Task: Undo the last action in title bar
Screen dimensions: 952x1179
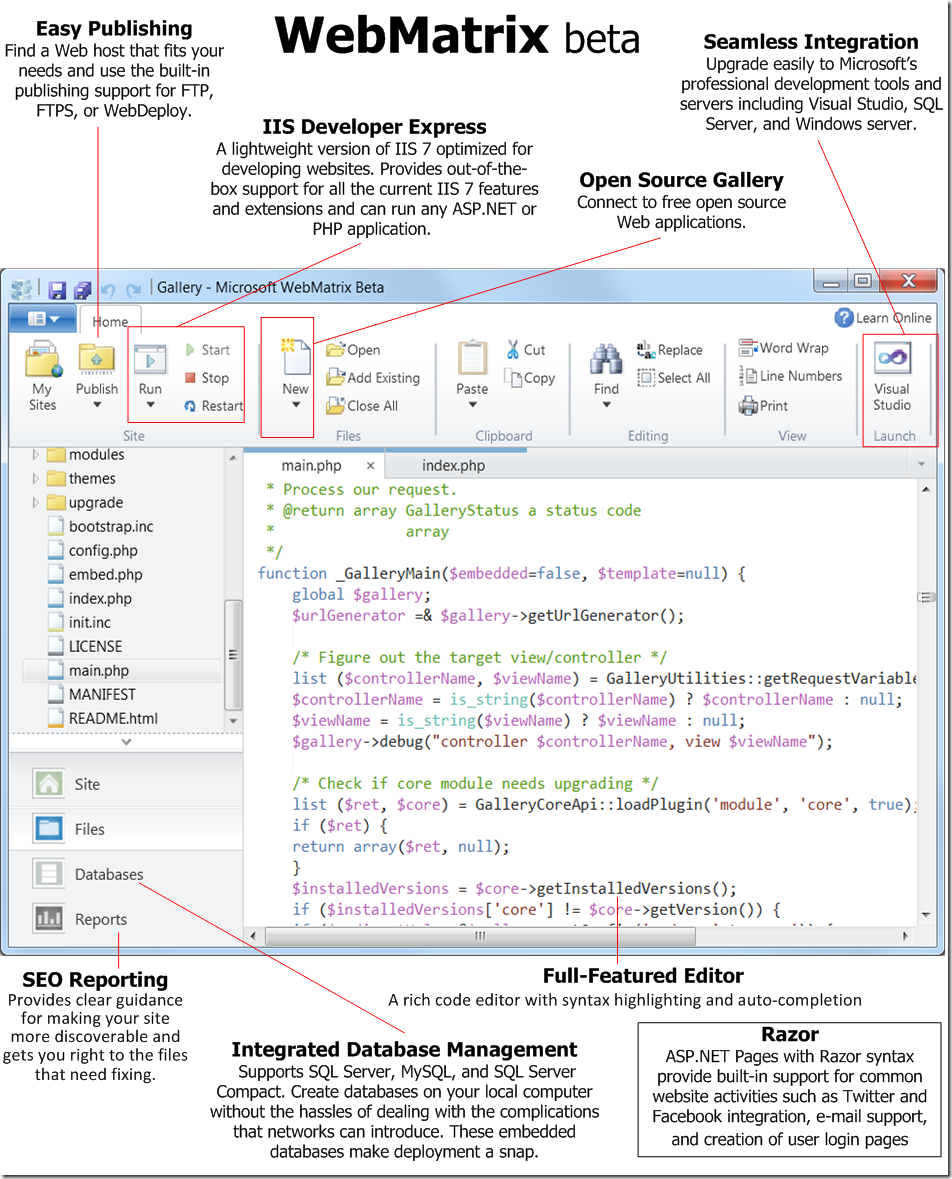Action: pyautogui.click(x=108, y=290)
